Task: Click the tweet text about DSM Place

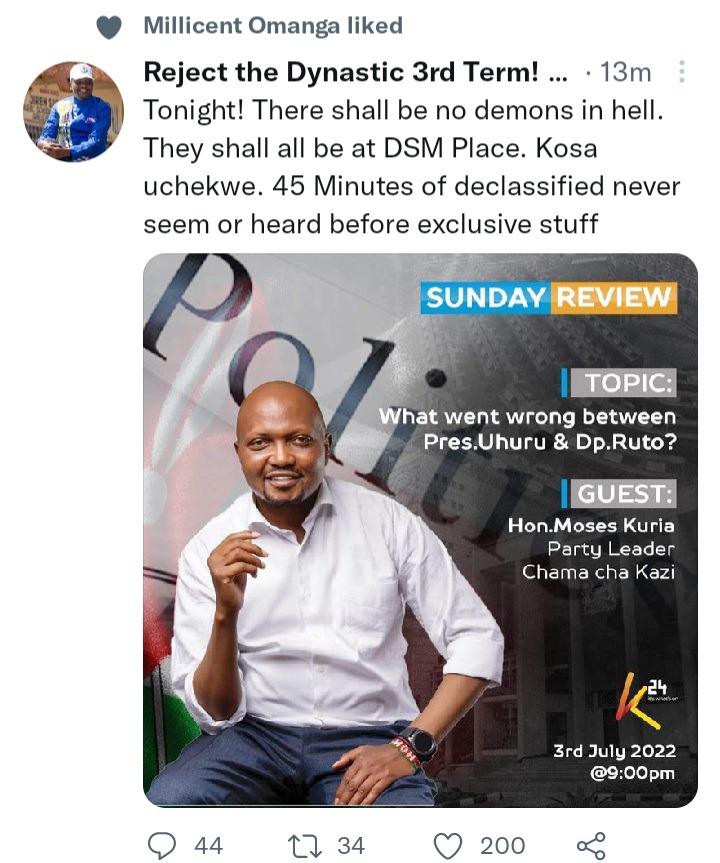Action: (412, 167)
